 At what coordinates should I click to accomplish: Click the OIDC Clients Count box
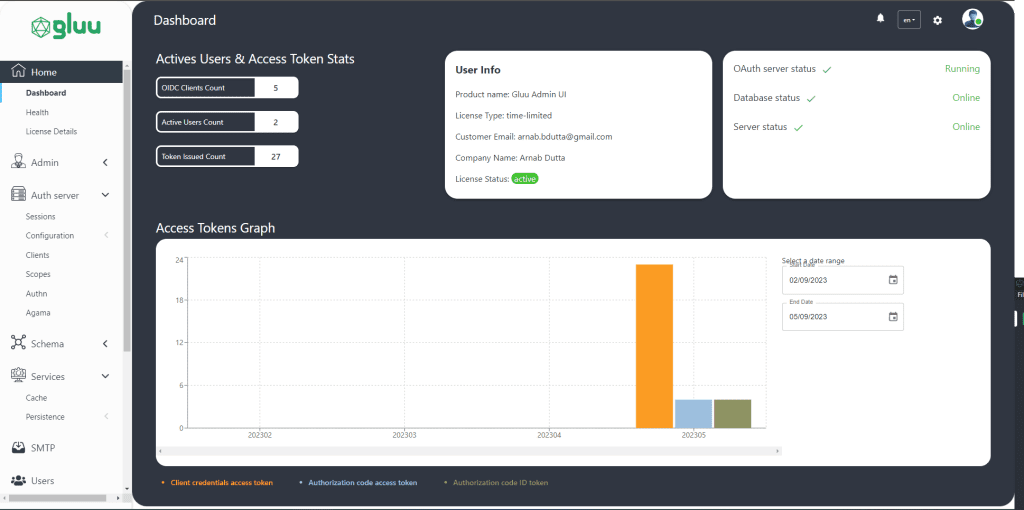pyautogui.click(x=227, y=88)
